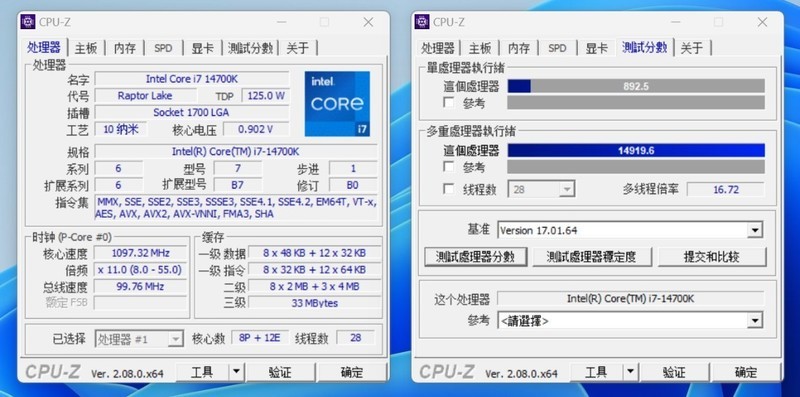Open 处理器 tab in left window

click(44, 48)
